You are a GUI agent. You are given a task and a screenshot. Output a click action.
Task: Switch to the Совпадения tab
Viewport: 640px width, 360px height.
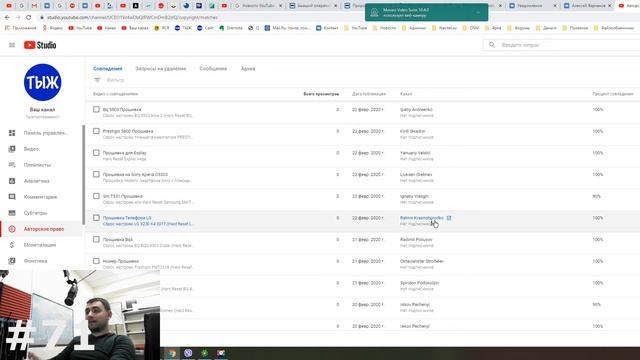point(107,69)
